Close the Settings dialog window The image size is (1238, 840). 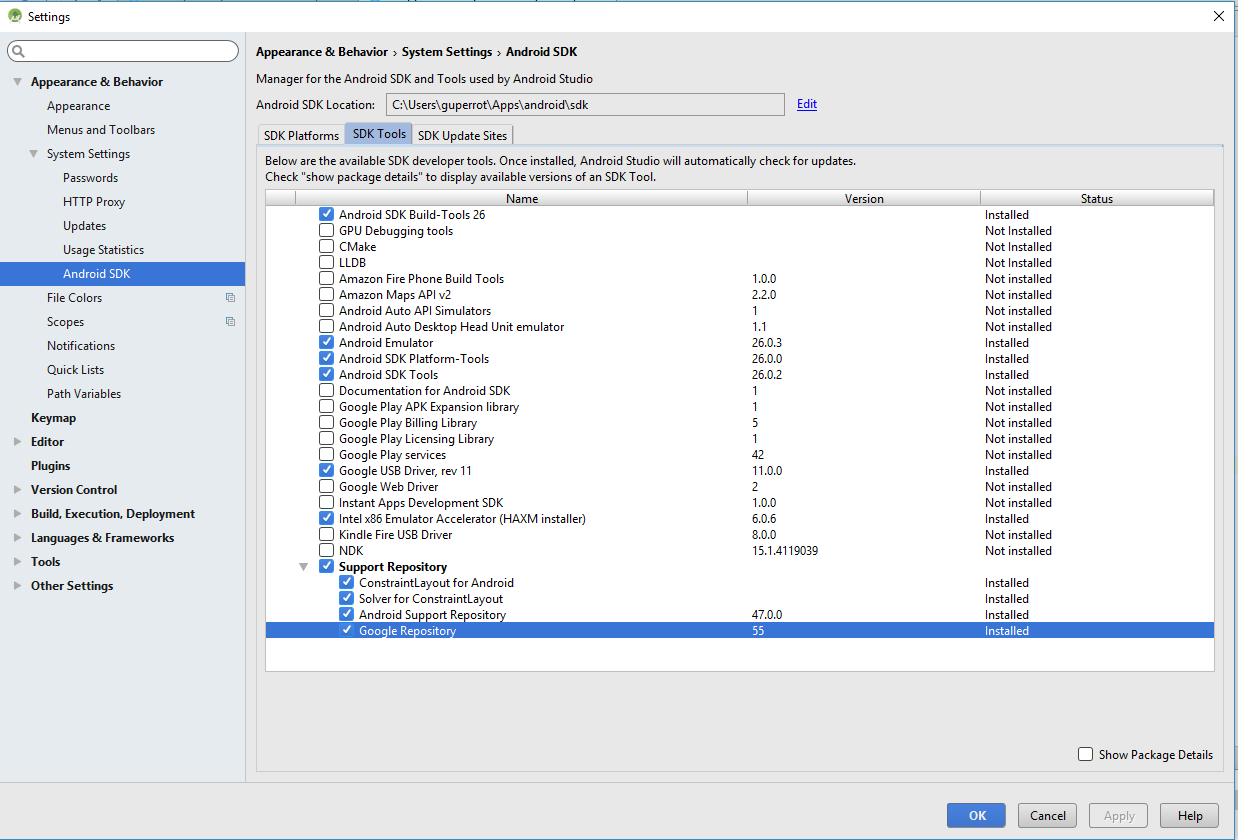pos(1218,16)
